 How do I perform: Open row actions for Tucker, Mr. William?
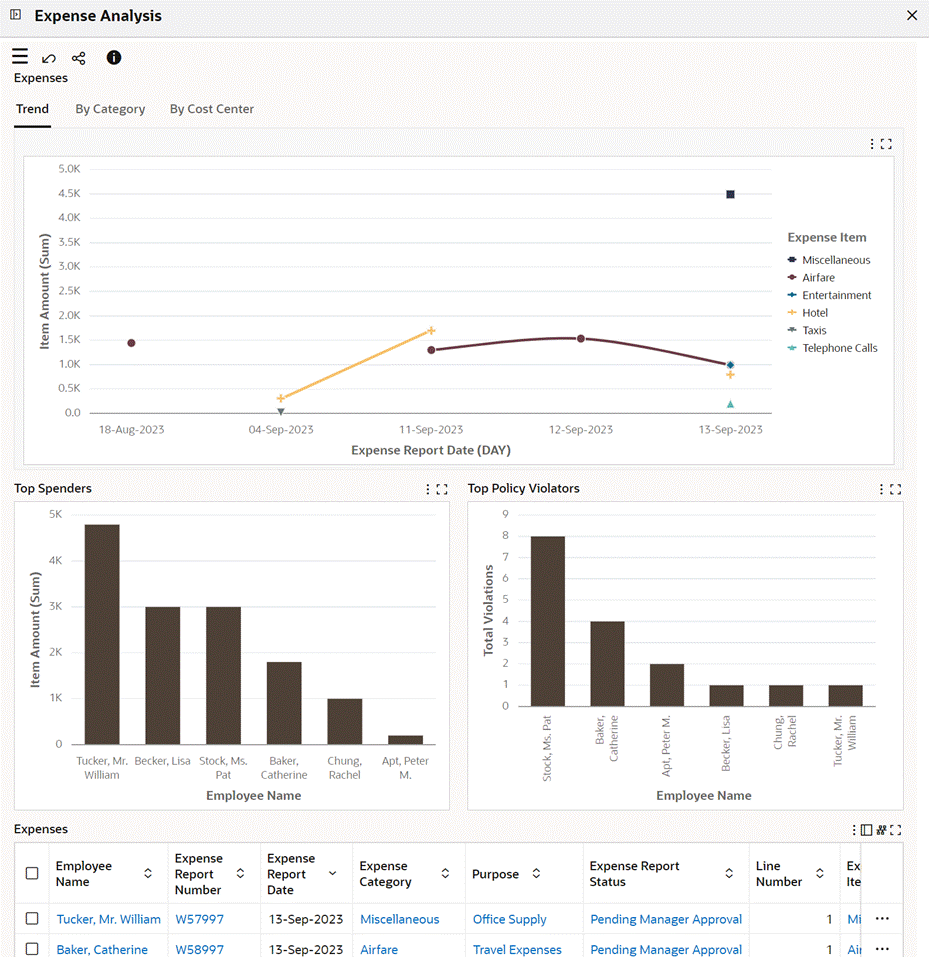pos(882,919)
